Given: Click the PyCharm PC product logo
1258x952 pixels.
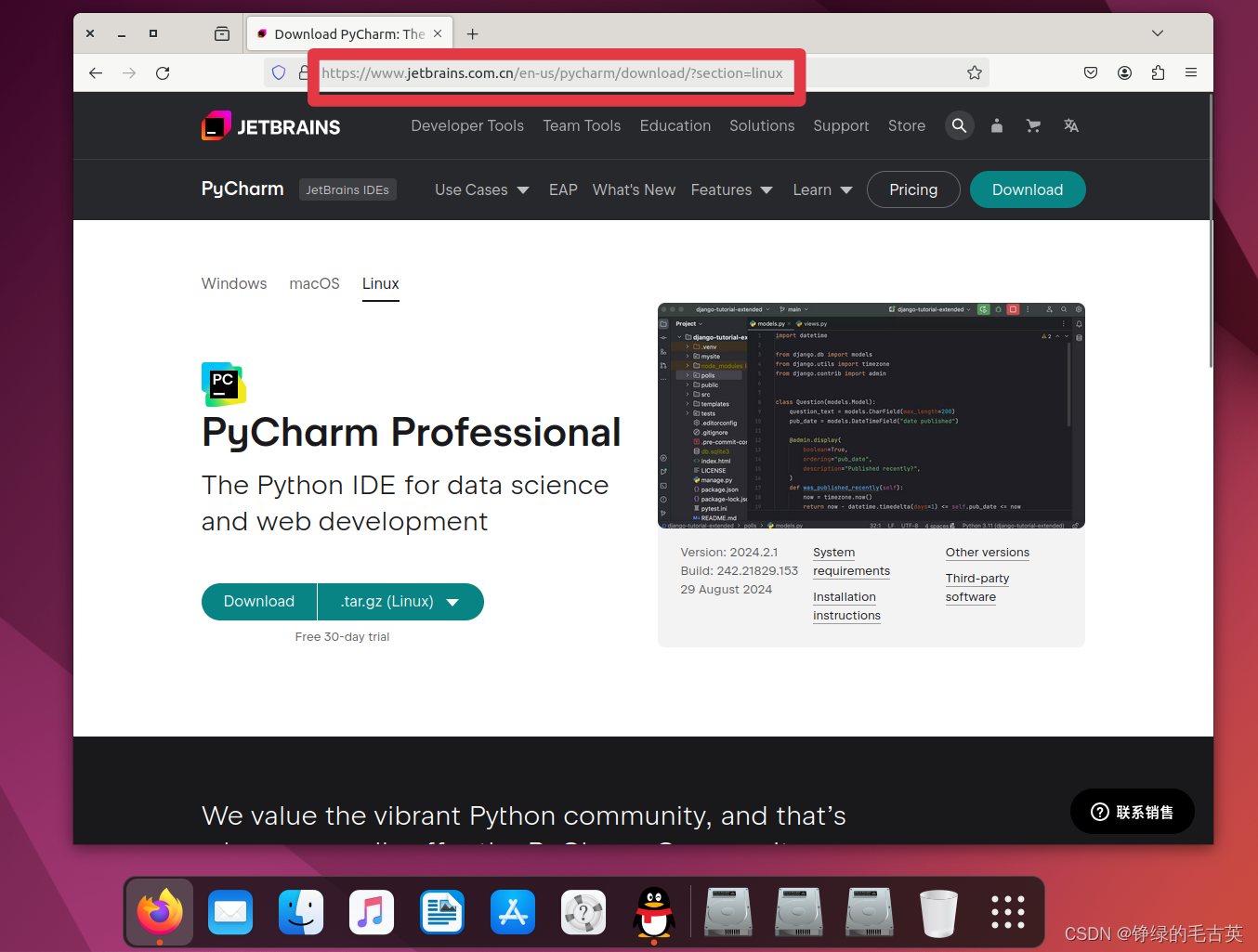Looking at the screenshot, I should [224, 384].
